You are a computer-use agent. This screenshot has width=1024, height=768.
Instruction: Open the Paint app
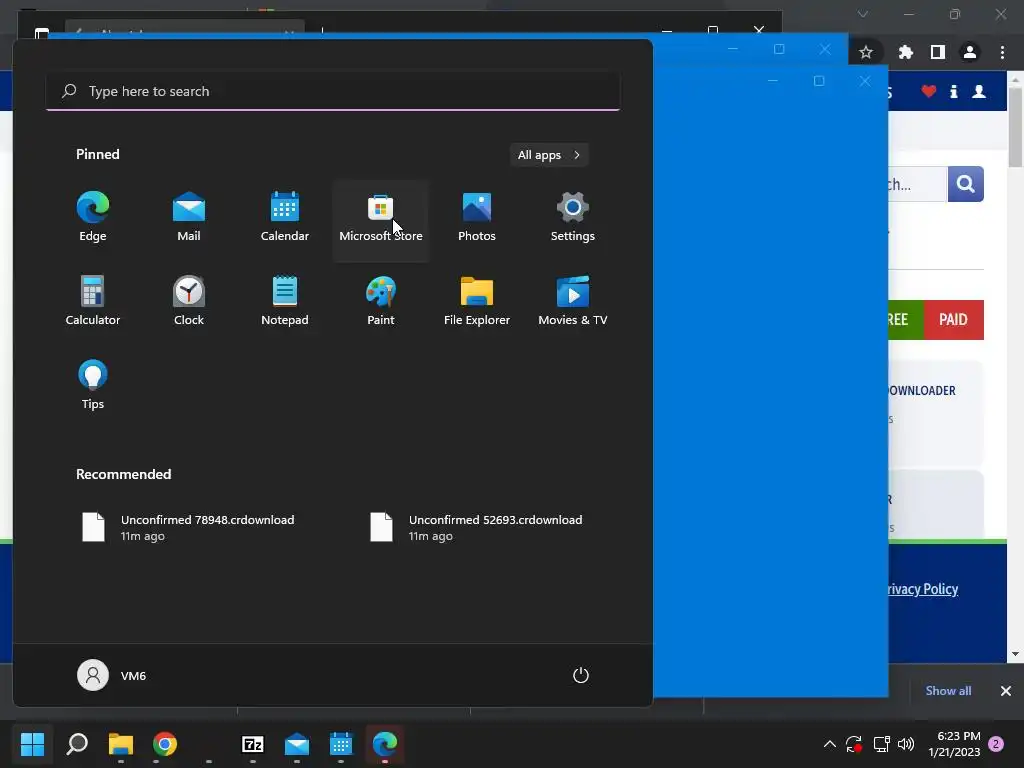(381, 302)
